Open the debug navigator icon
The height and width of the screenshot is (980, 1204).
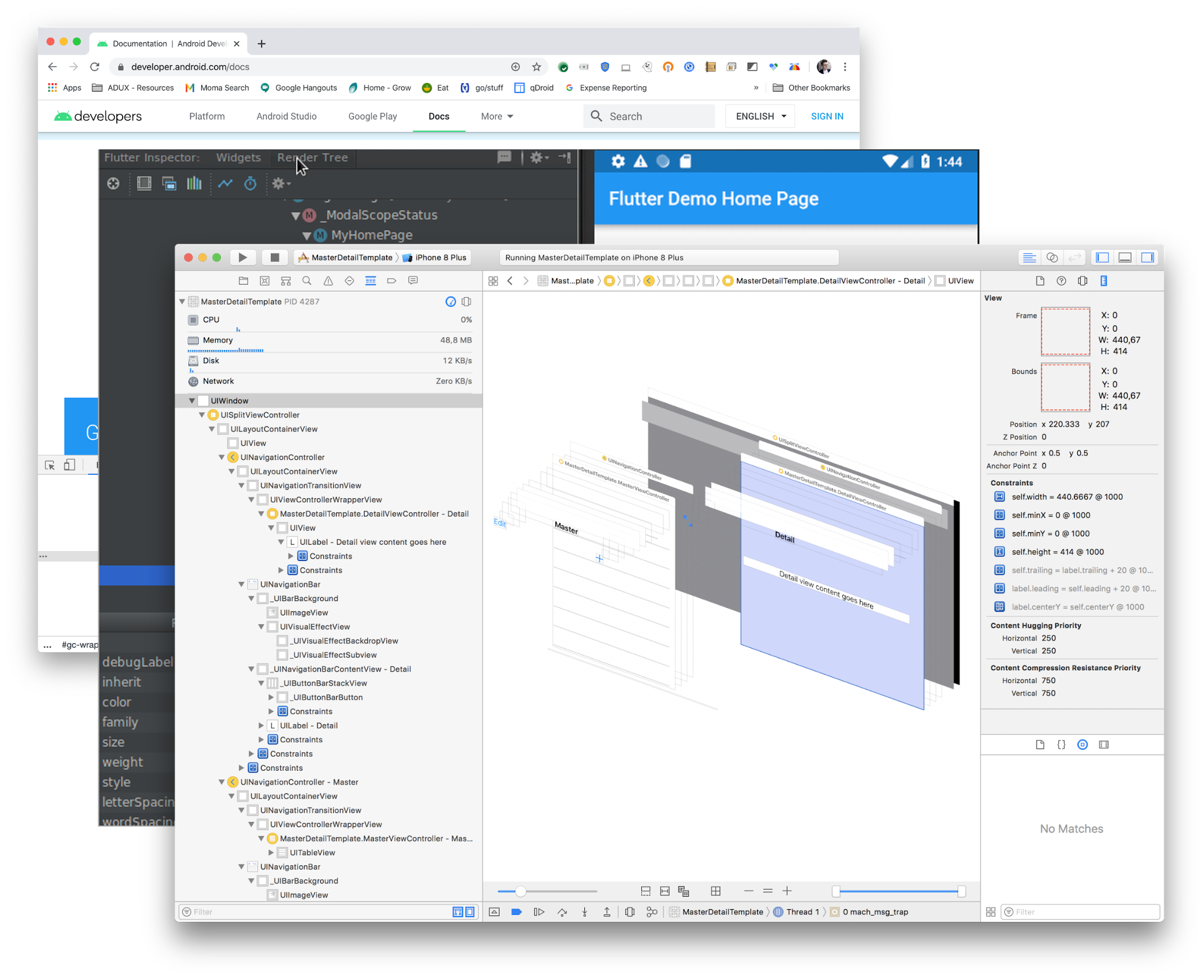(370, 281)
